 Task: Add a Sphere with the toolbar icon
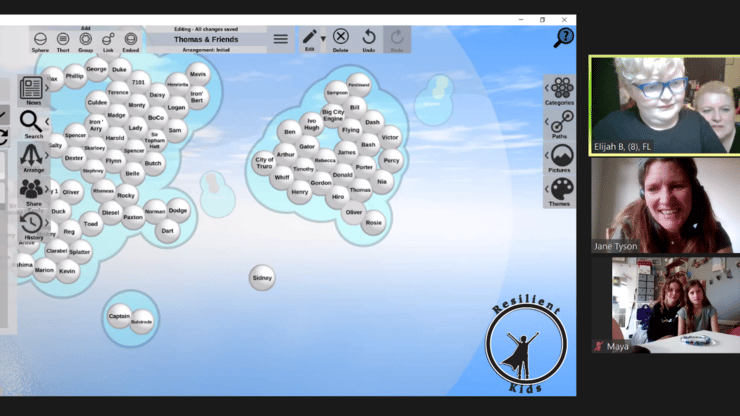click(x=40, y=39)
